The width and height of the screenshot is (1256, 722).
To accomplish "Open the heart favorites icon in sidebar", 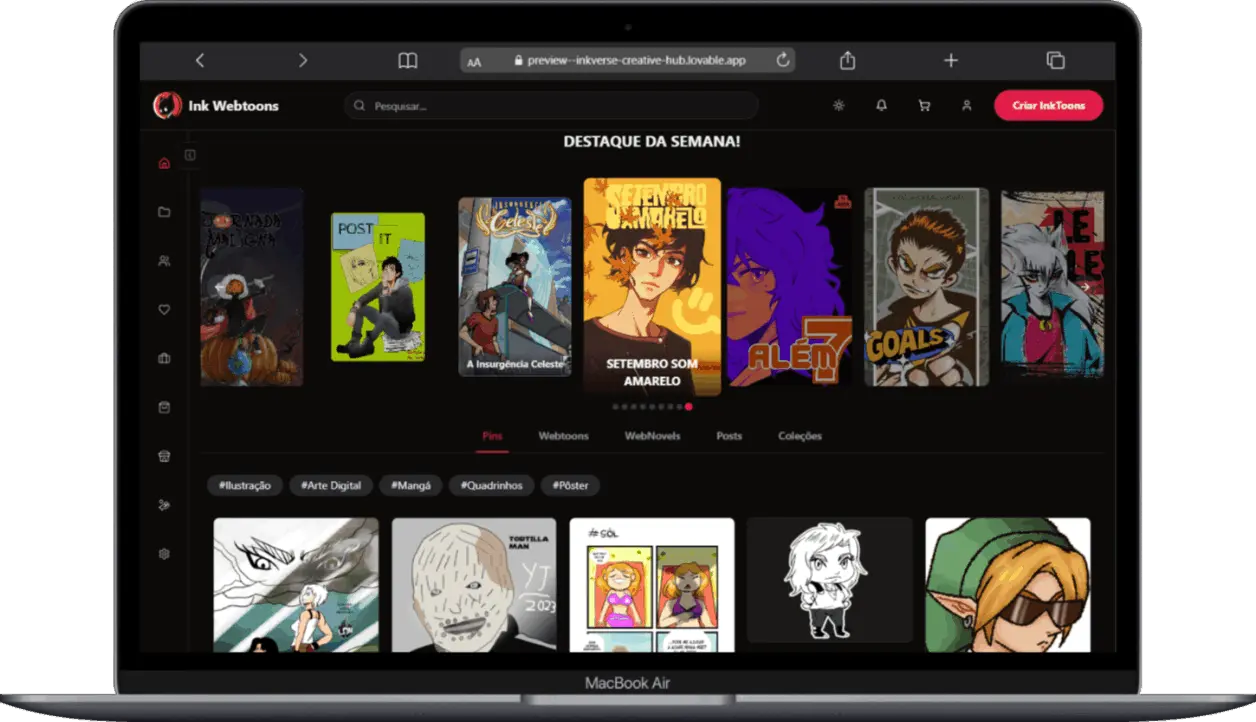I will pos(164,310).
